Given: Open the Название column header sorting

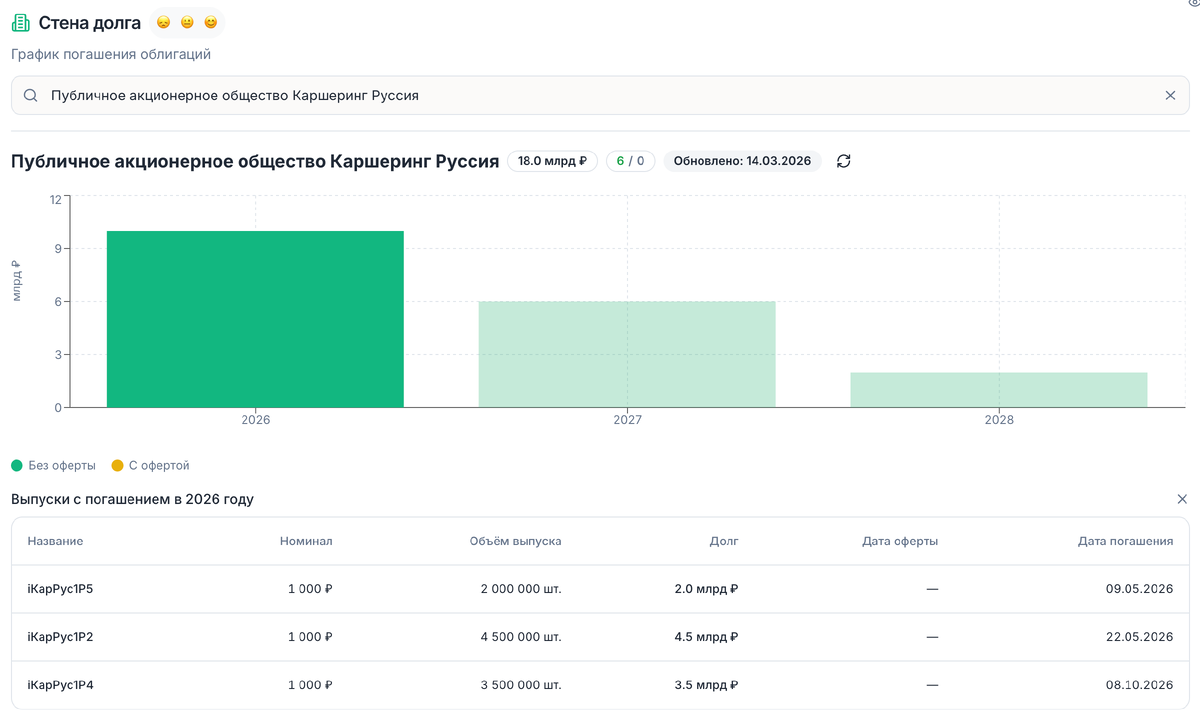Looking at the screenshot, I should (55, 540).
